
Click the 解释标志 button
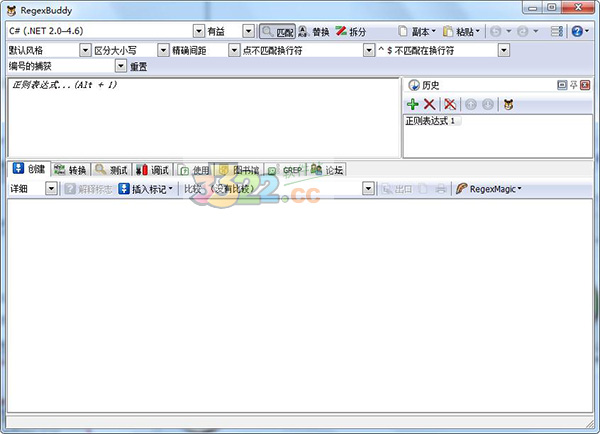[x=88, y=189]
